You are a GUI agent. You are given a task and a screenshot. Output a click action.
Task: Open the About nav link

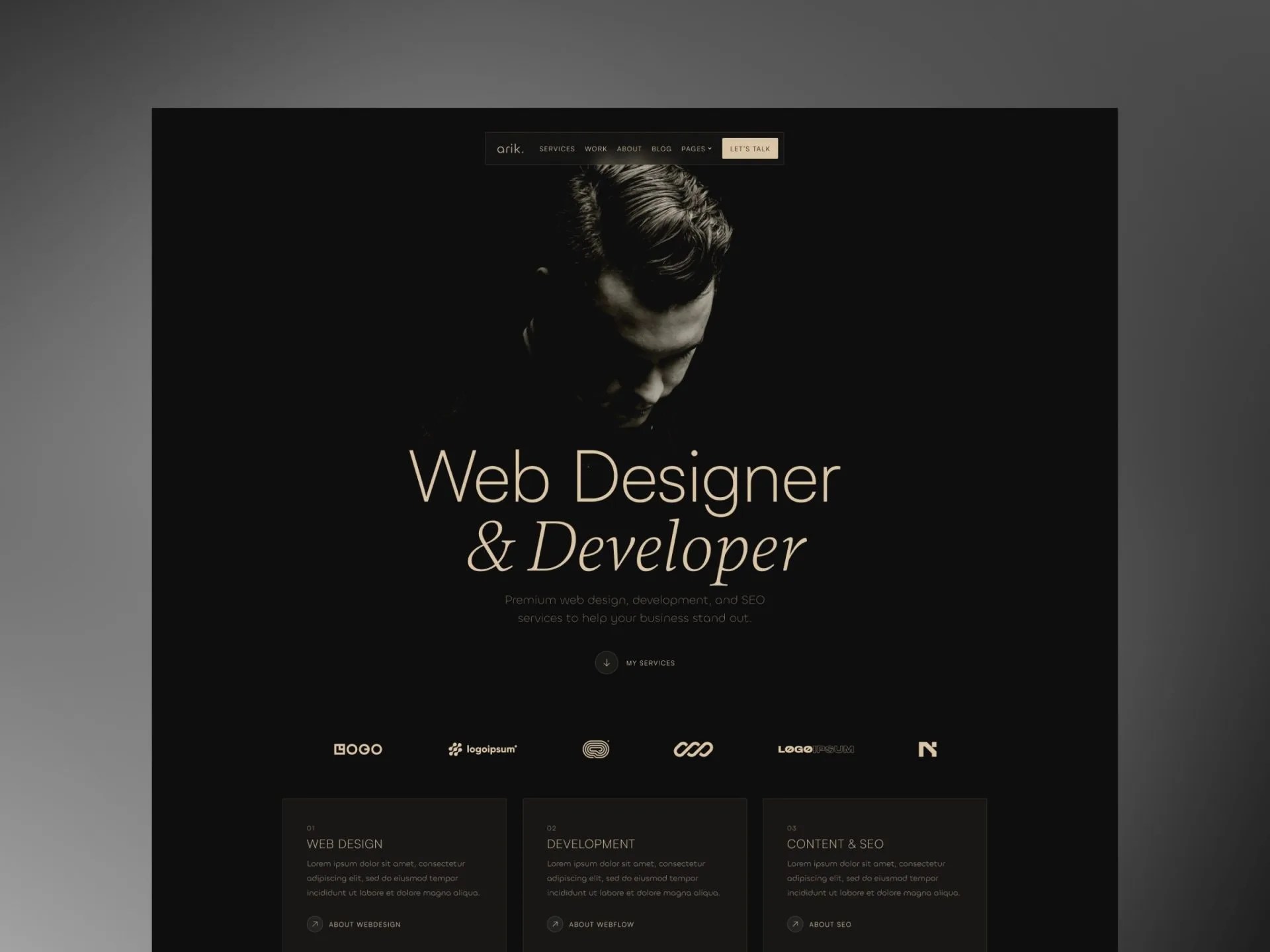(x=629, y=149)
